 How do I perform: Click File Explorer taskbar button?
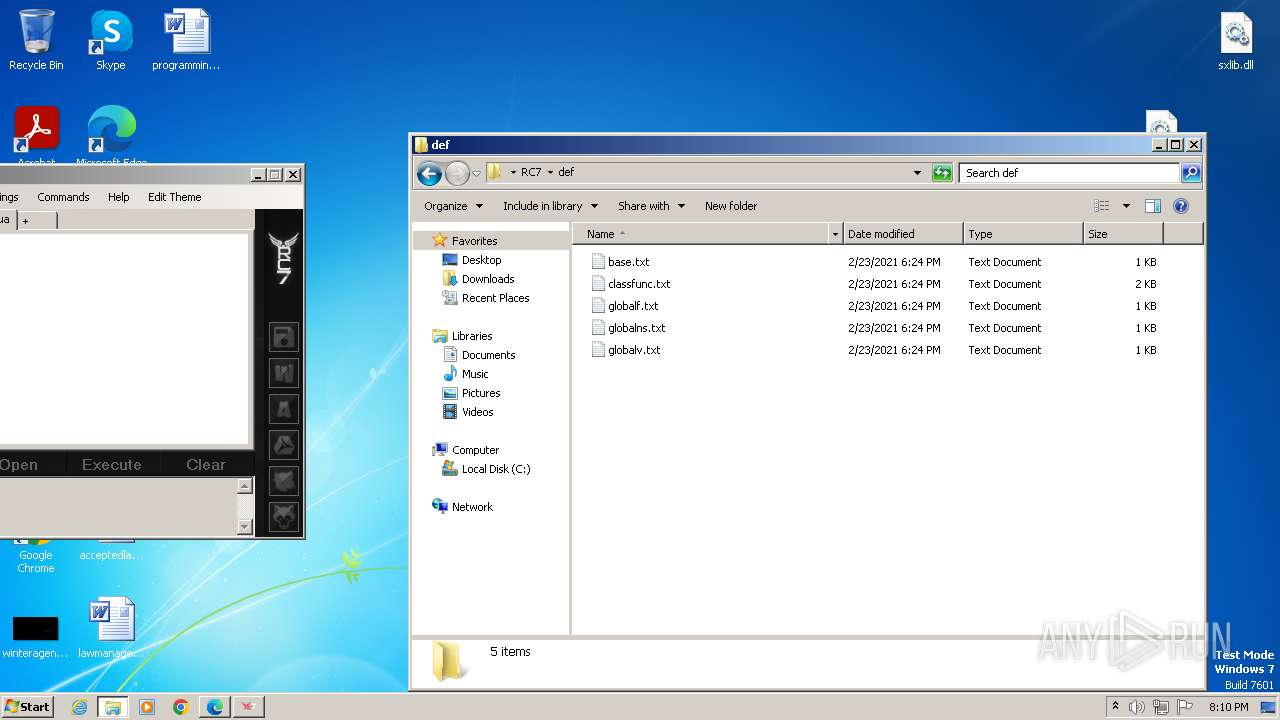click(x=112, y=707)
